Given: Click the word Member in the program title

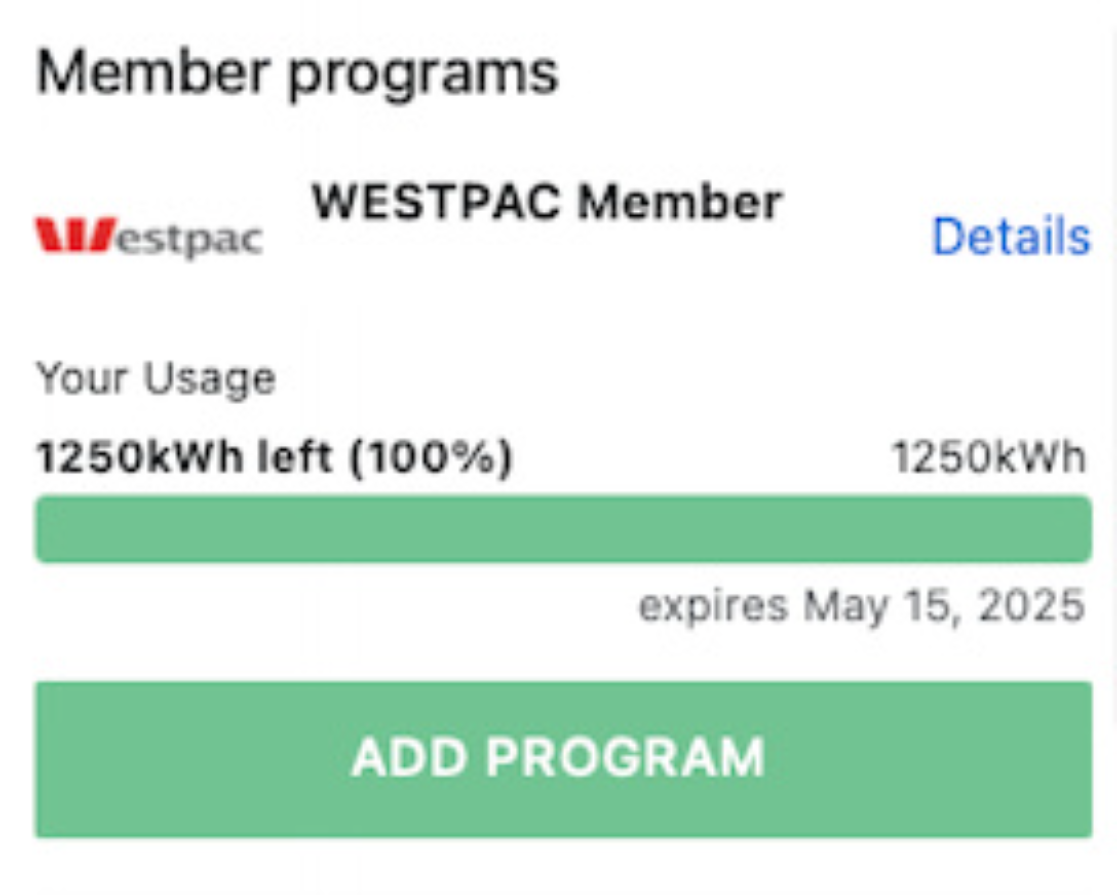Looking at the screenshot, I should click(680, 202).
